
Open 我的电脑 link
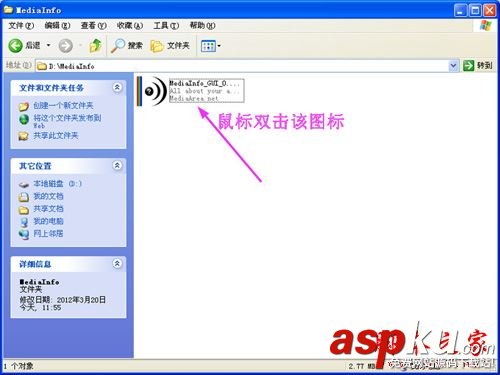point(48,221)
